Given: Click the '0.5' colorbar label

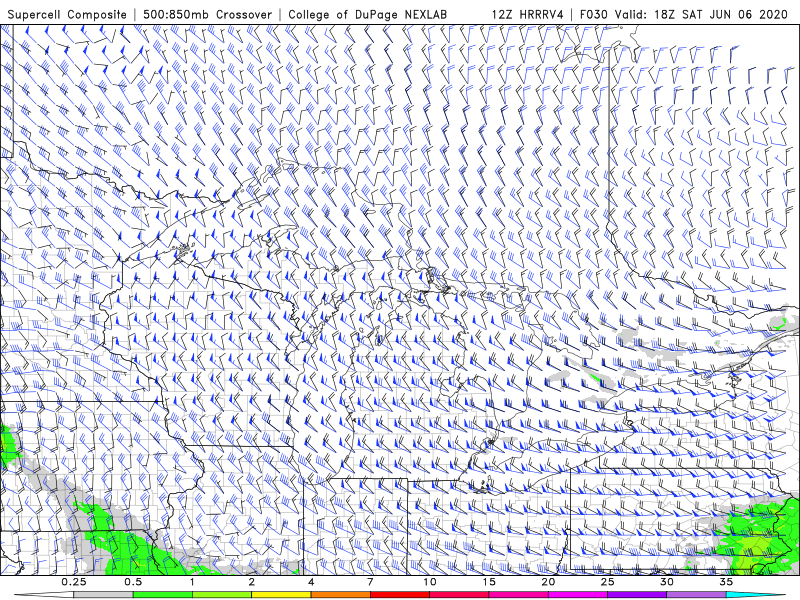Looking at the screenshot, I should click(133, 582).
